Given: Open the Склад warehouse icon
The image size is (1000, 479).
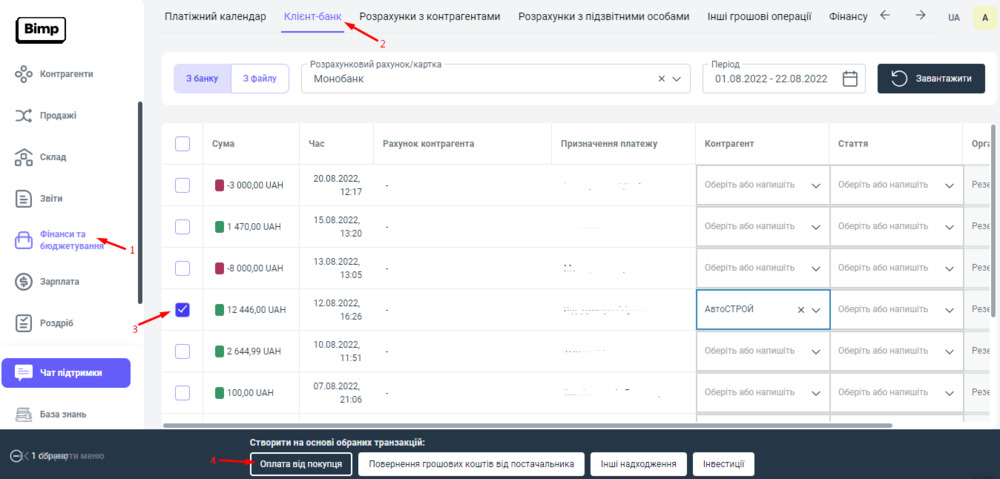Looking at the screenshot, I should 25,157.
